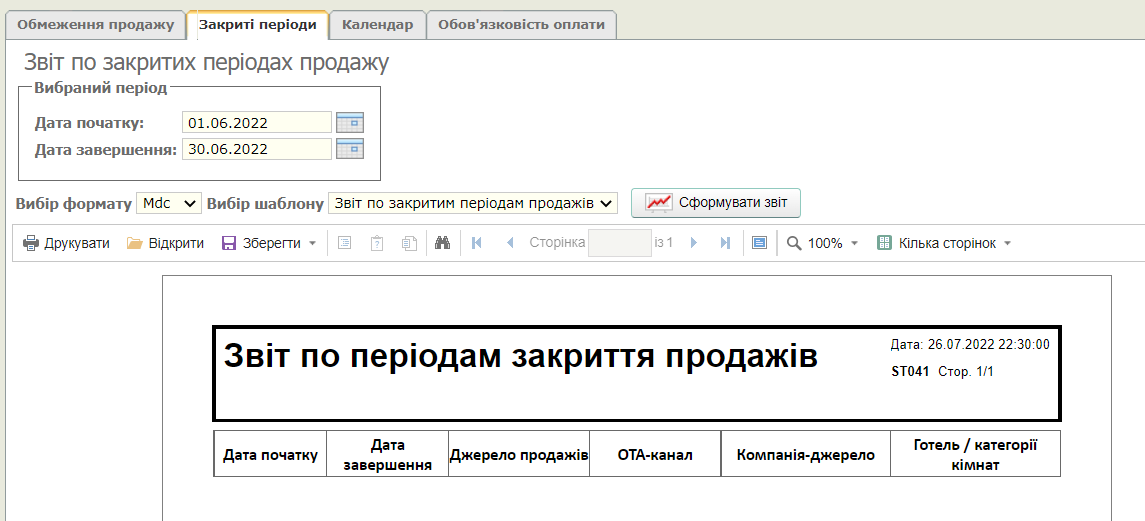Click the Друкувати print icon
1145x521 pixels.
point(31,243)
